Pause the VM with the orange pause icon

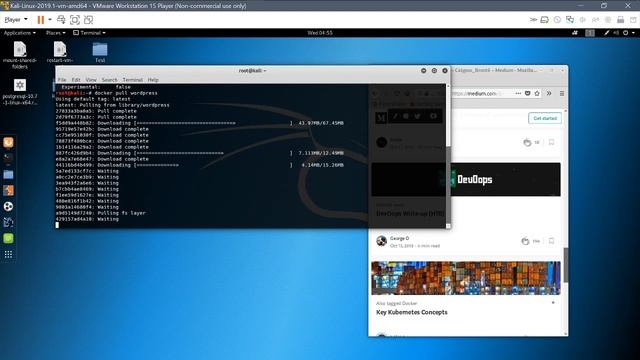(x=40, y=20)
